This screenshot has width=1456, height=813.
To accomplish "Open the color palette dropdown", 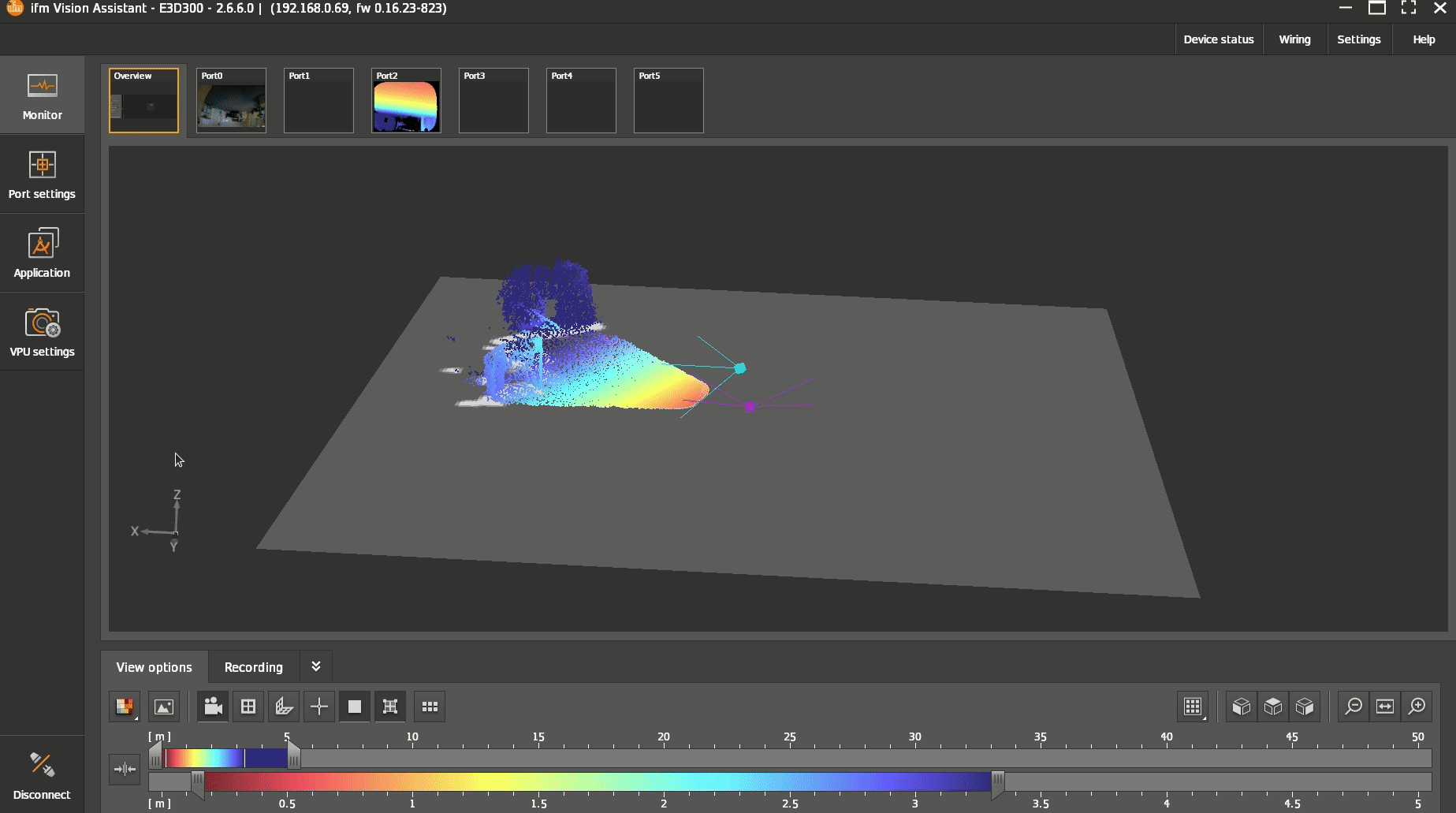I will pyautogui.click(x=125, y=707).
